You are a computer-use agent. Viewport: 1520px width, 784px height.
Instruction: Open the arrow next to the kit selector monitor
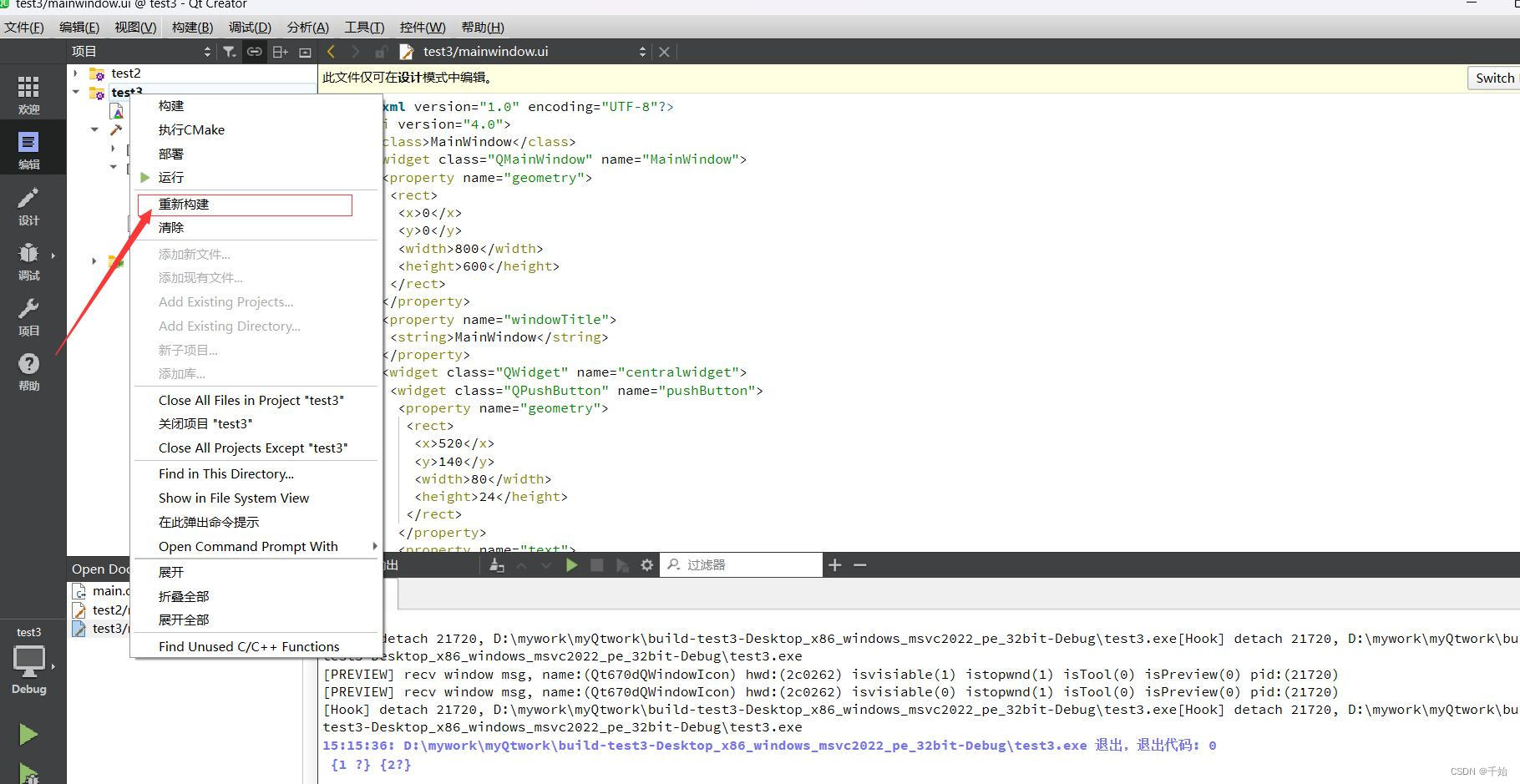tap(53, 666)
